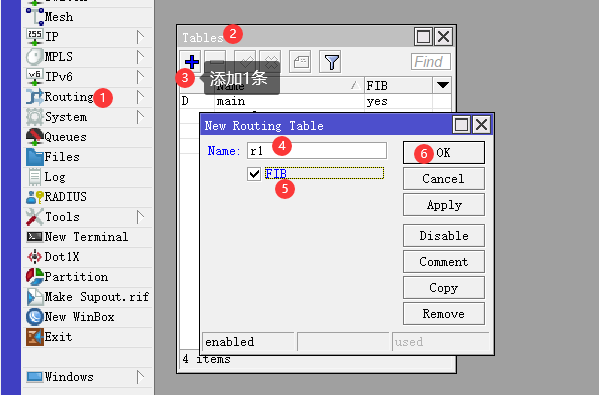Select the Dot1X menu item
The width and height of the screenshot is (599, 395).
[x=88, y=257]
